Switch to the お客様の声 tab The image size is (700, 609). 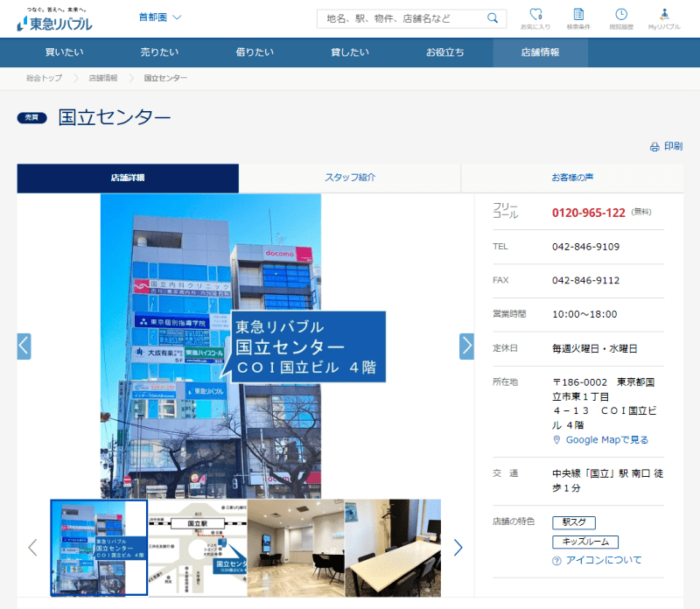(572, 178)
